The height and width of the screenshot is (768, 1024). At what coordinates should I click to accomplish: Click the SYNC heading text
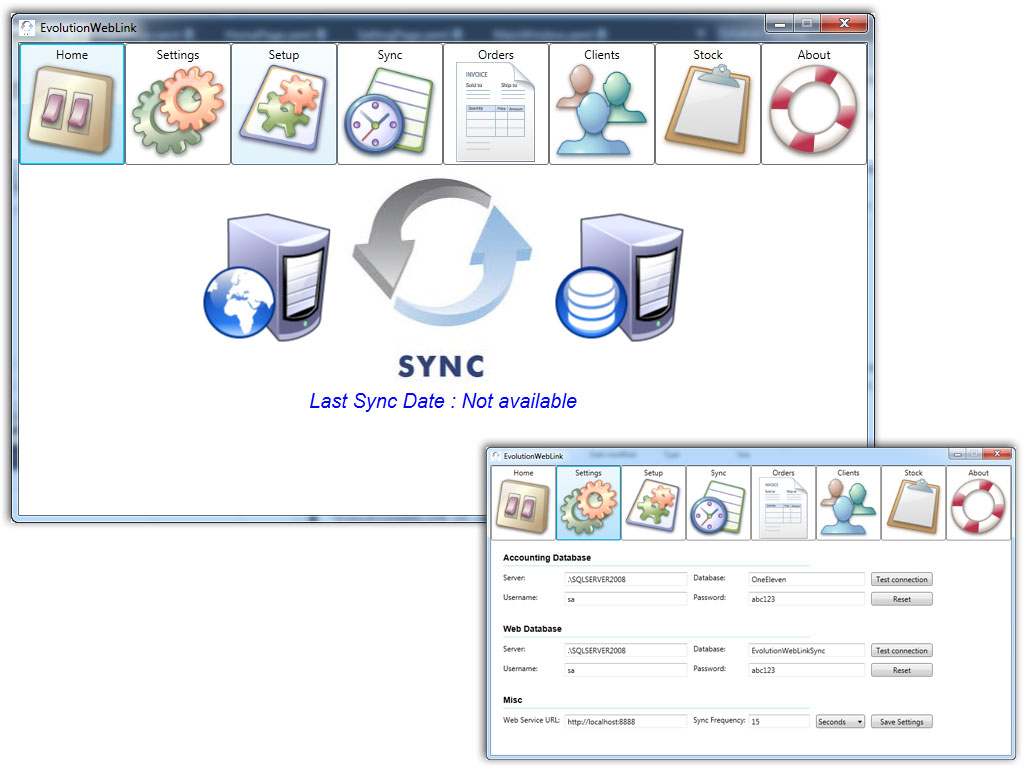coord(441,366)
